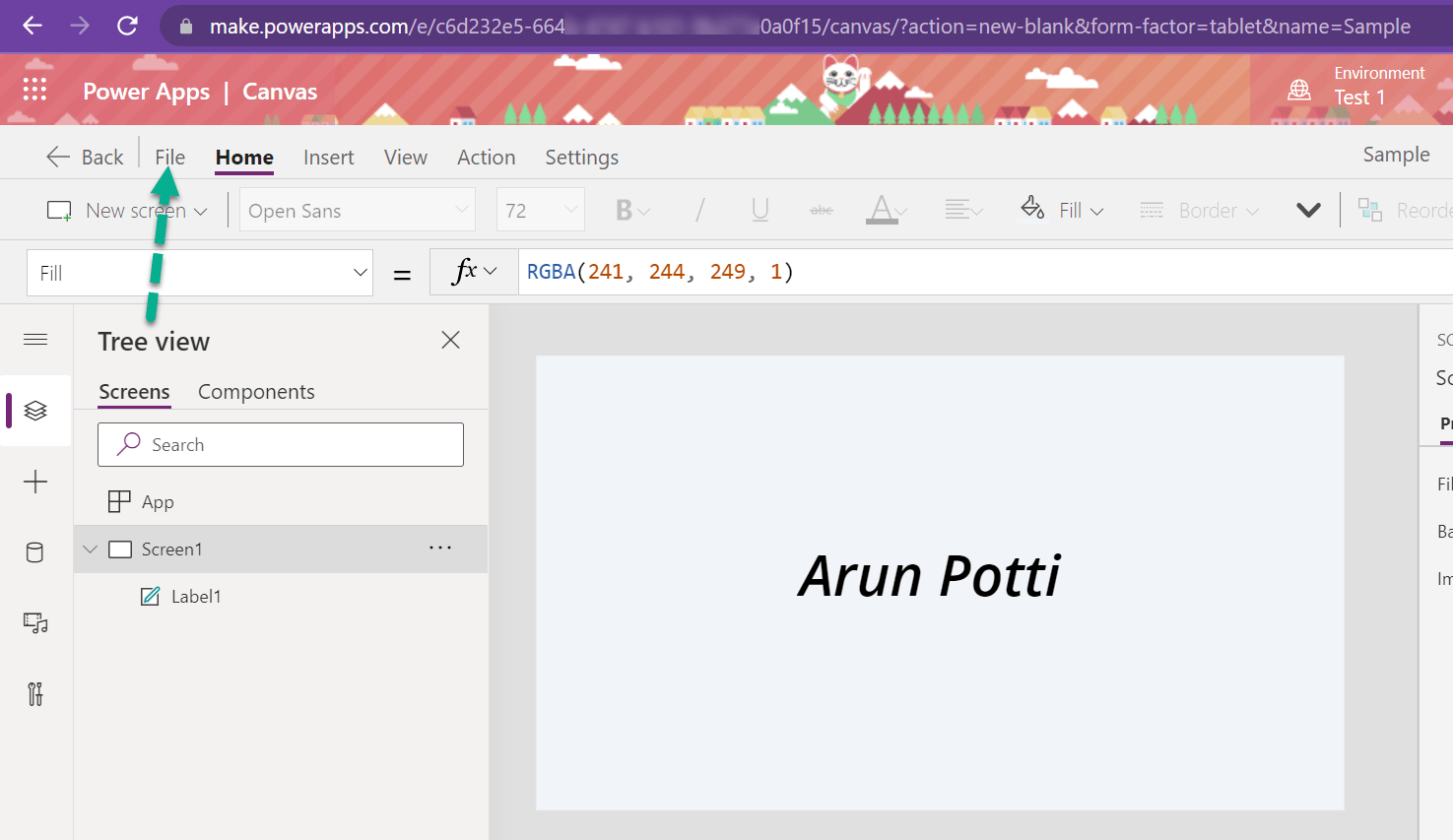This screenshot has width=1453, height=840.
Task: Open the Open Sans font dropdown
Action: pyautogui.click(x=358, y=211)
